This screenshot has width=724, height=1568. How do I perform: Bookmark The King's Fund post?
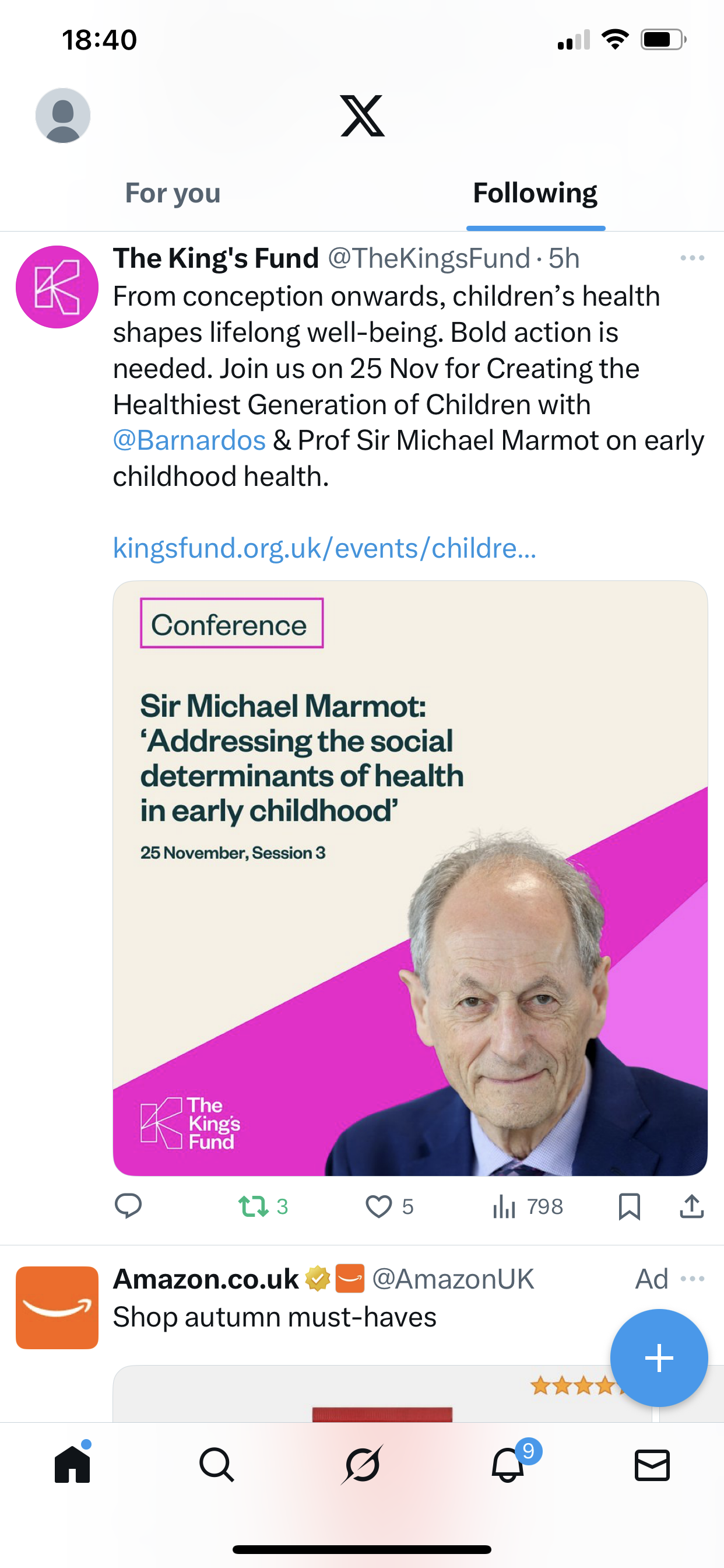point(629,1206)
